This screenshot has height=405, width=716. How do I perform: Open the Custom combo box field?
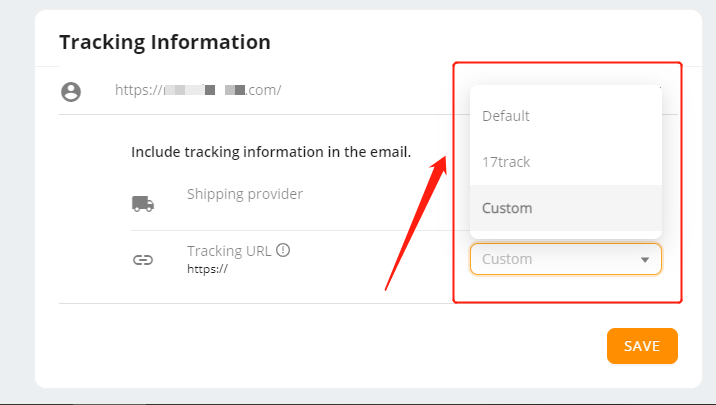point(566,259)
